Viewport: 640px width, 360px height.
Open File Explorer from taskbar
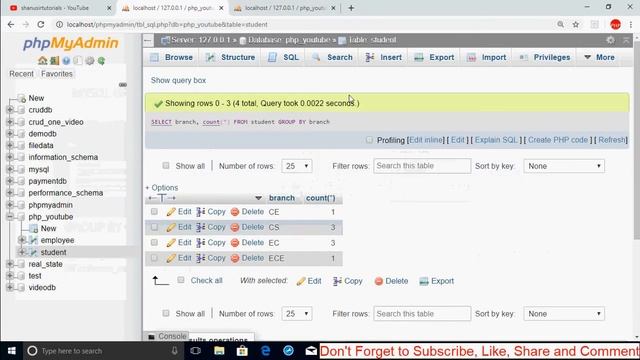point(219,351)
